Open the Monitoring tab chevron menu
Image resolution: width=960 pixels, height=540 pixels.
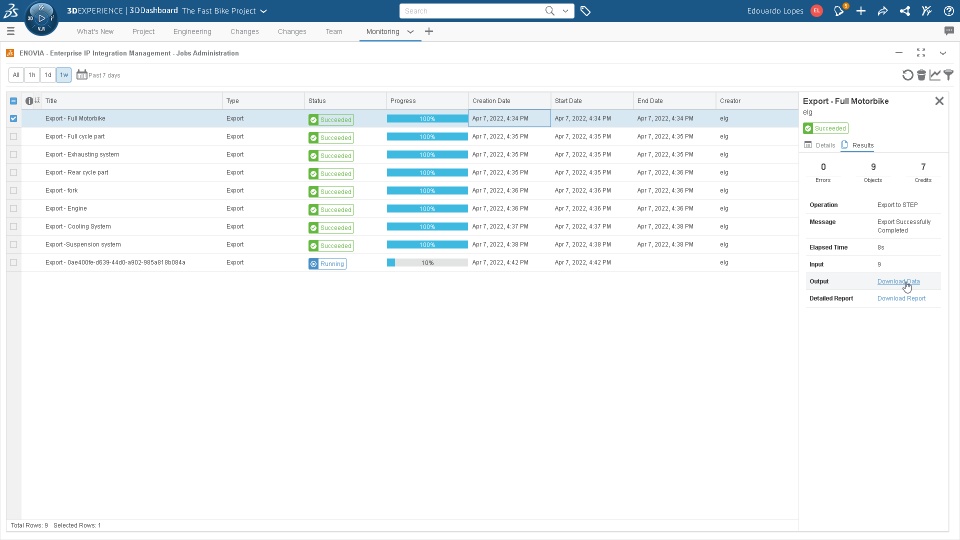coord(410,32)
